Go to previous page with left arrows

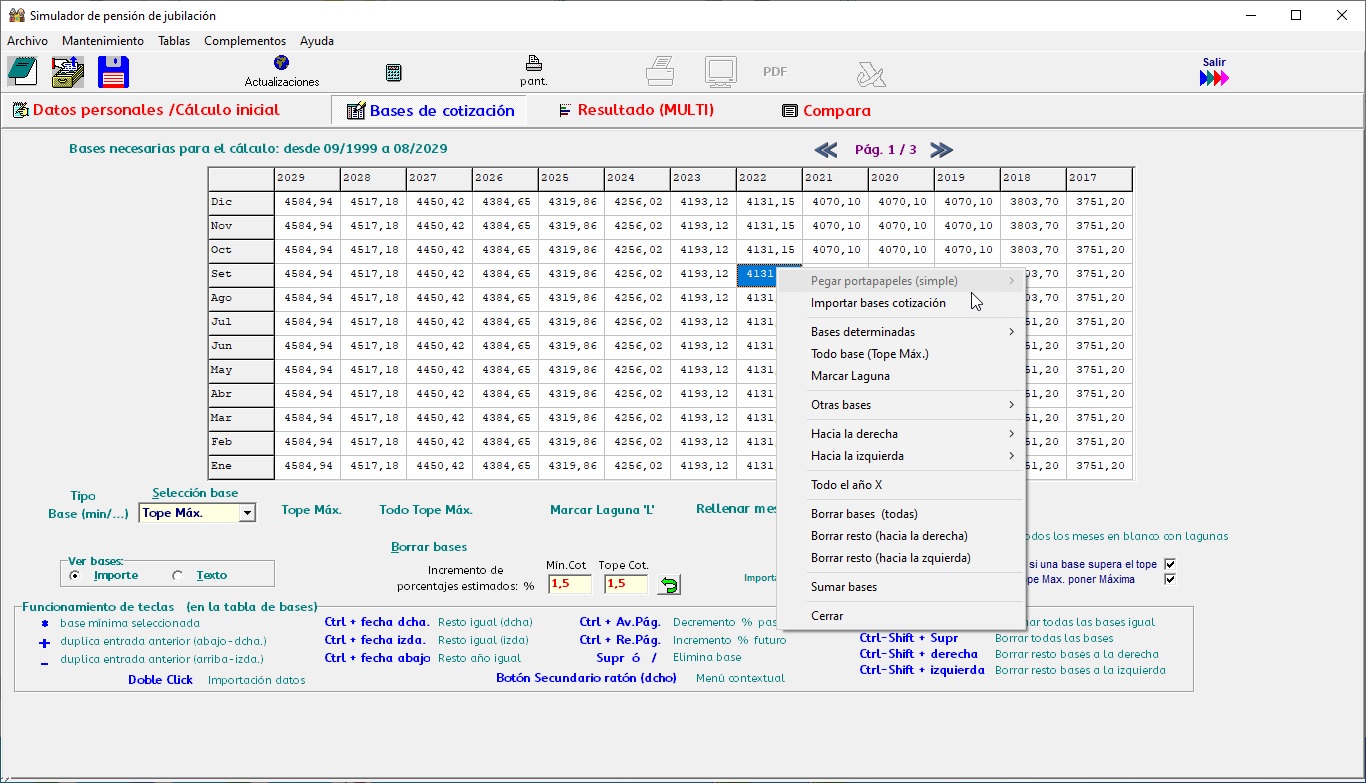(x=826, y=150)
